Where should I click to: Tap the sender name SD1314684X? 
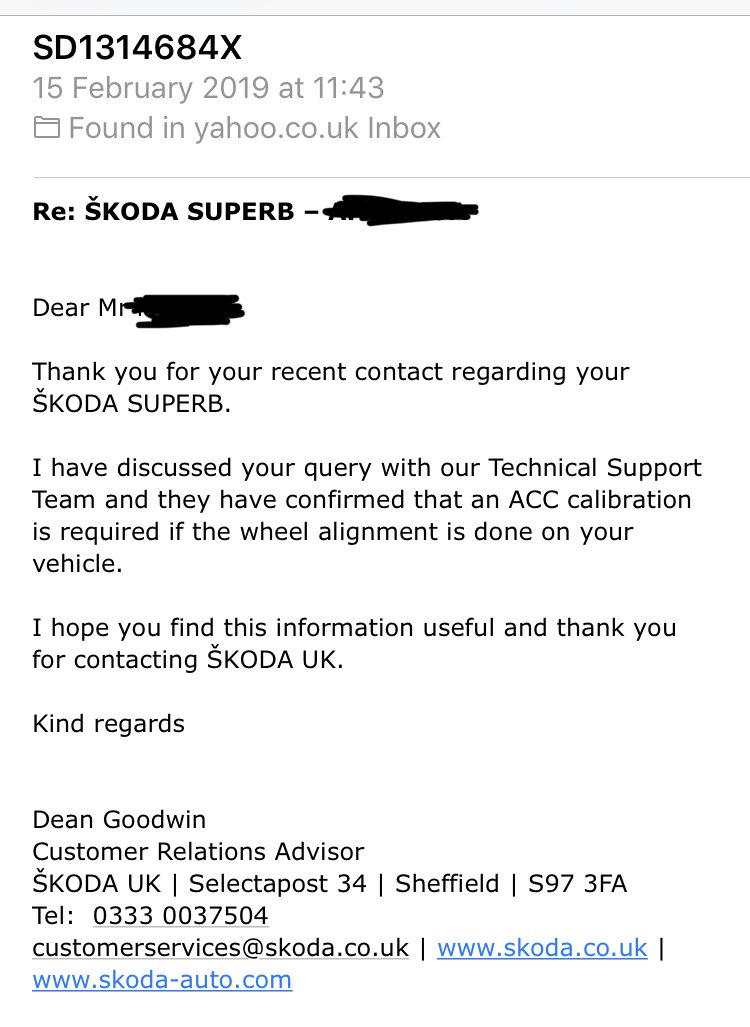click(137, 47)
